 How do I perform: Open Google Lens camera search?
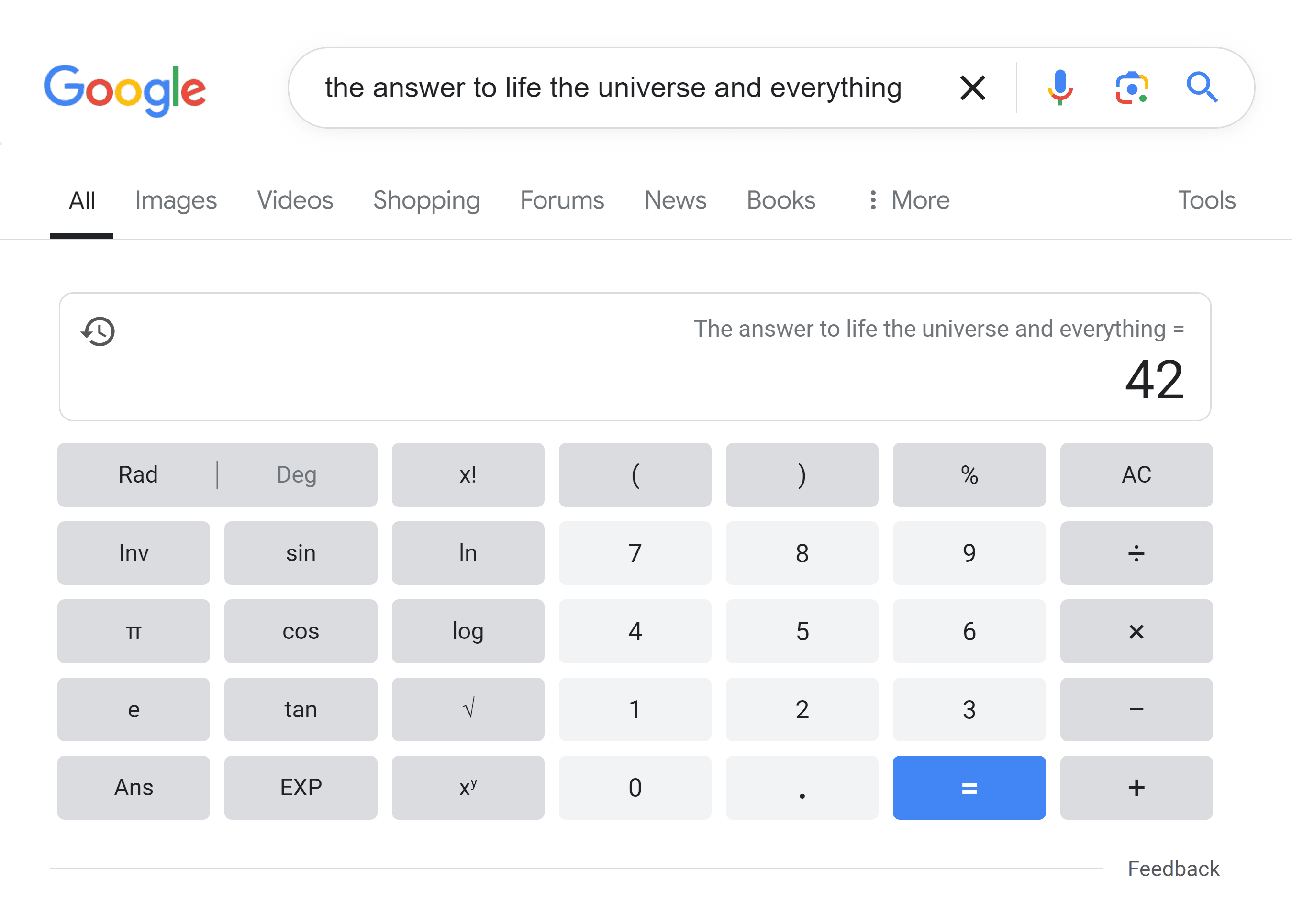click(1131, 88)
